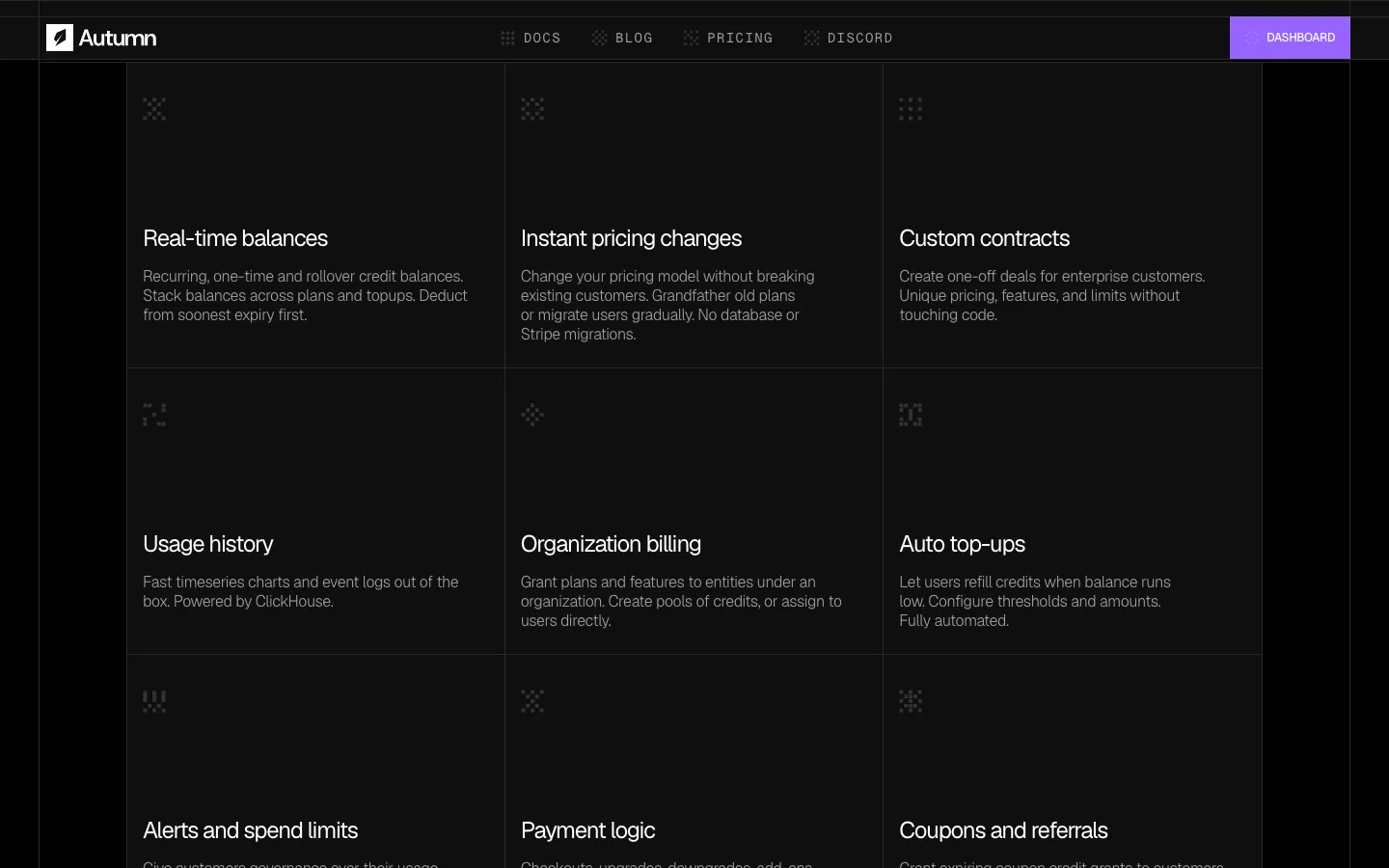Visit the Discord link

click(x=849, y=38)
